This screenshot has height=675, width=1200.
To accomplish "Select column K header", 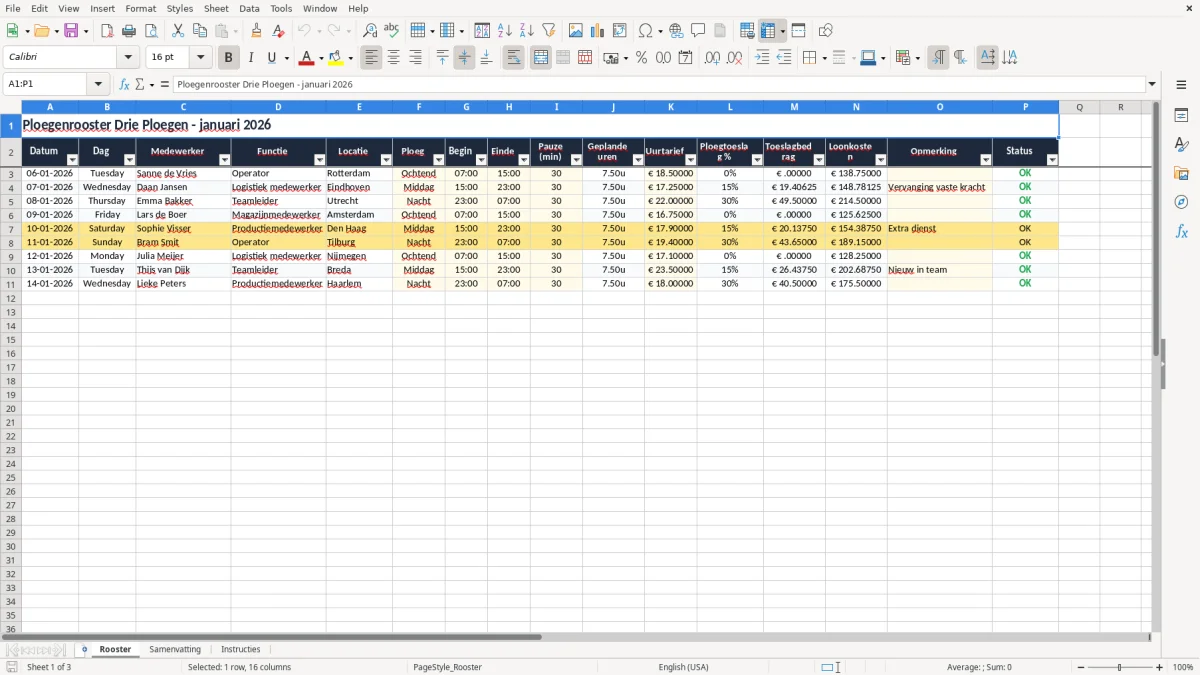I will coord(670,107).
